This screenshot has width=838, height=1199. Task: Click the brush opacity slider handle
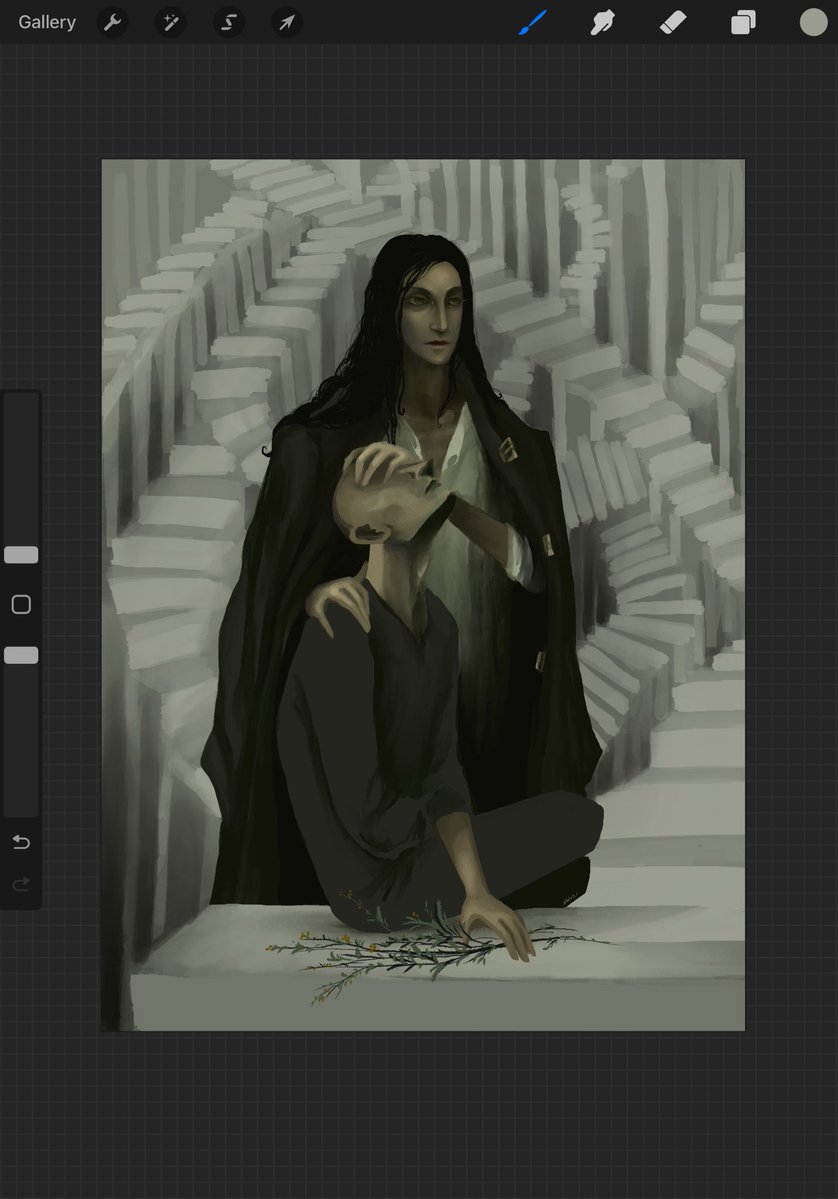[21, 655]
